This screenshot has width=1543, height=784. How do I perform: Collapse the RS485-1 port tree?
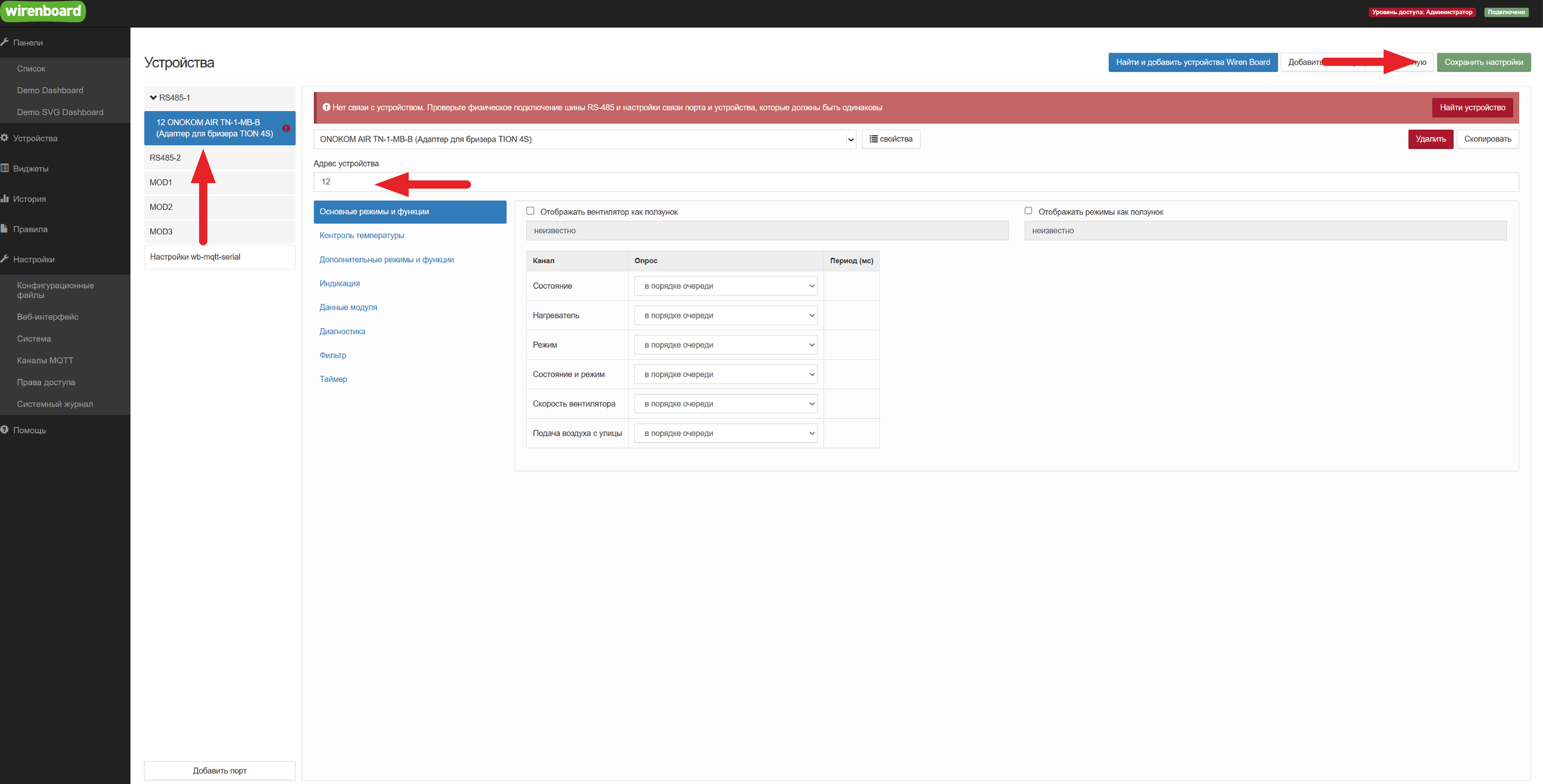point(153,97)
